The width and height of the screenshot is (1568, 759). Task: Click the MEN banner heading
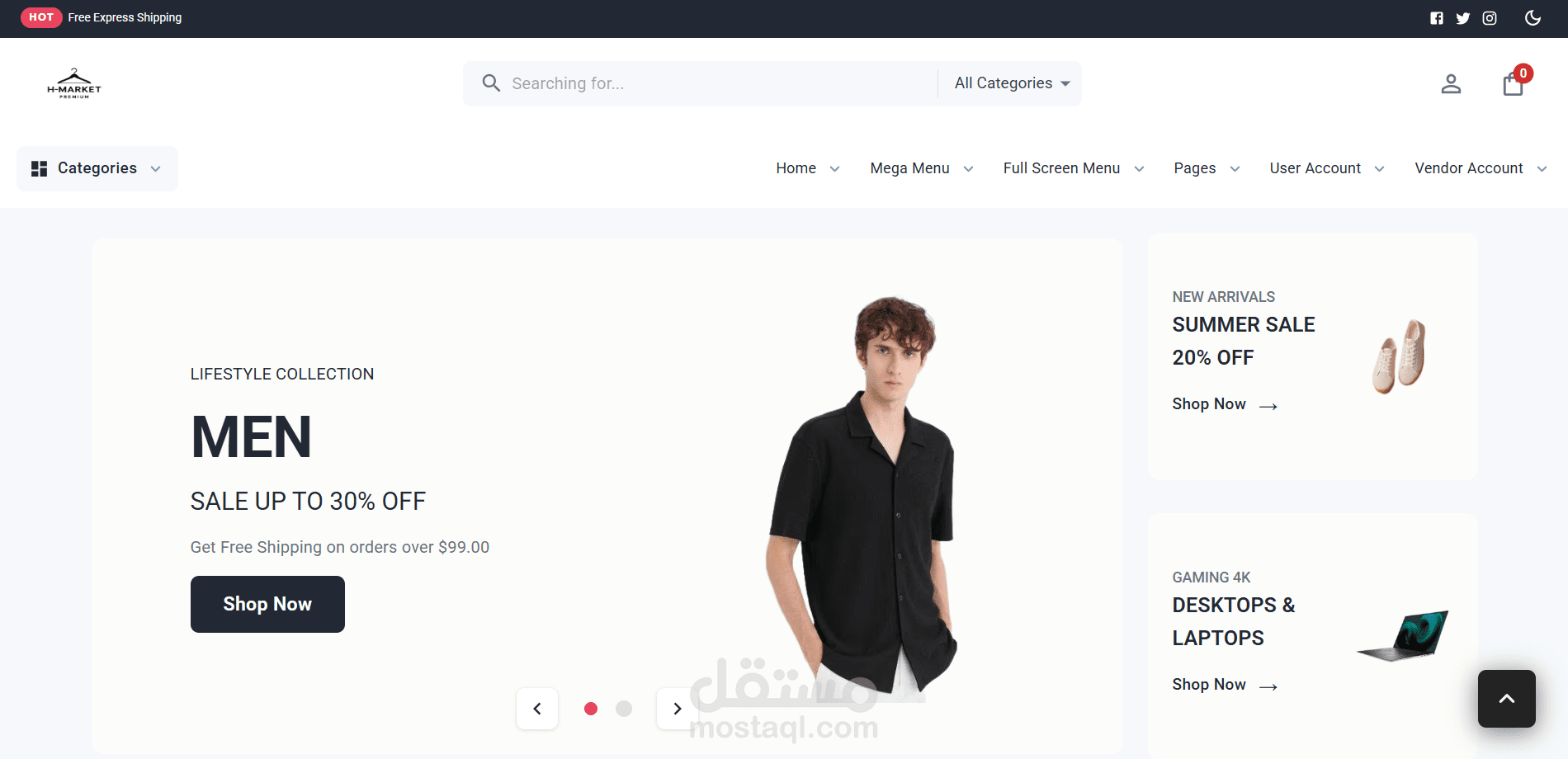[252, 437]
